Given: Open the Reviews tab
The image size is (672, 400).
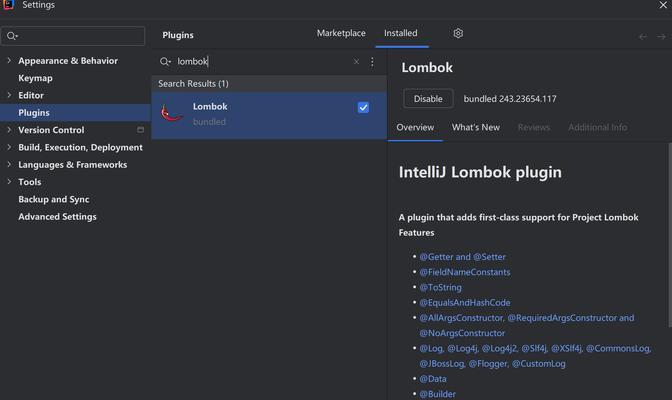Looking at the screenshot, I should click(x=534, y=127).
